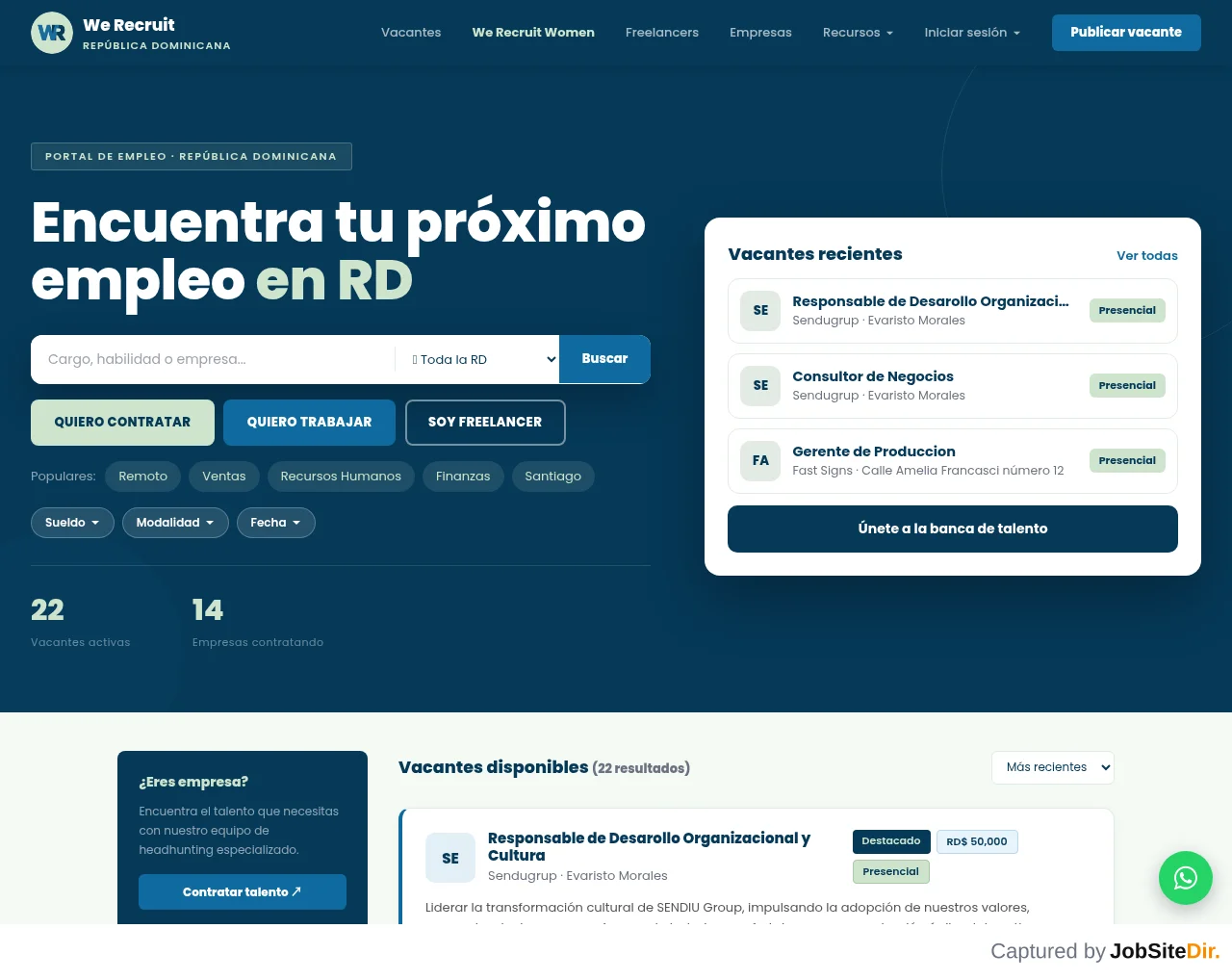Click the PORTAL DE EMPLEO · REPÚBLICA DOMINICANA label
Screen dimensions: 1232x980
tap(192, 156)
